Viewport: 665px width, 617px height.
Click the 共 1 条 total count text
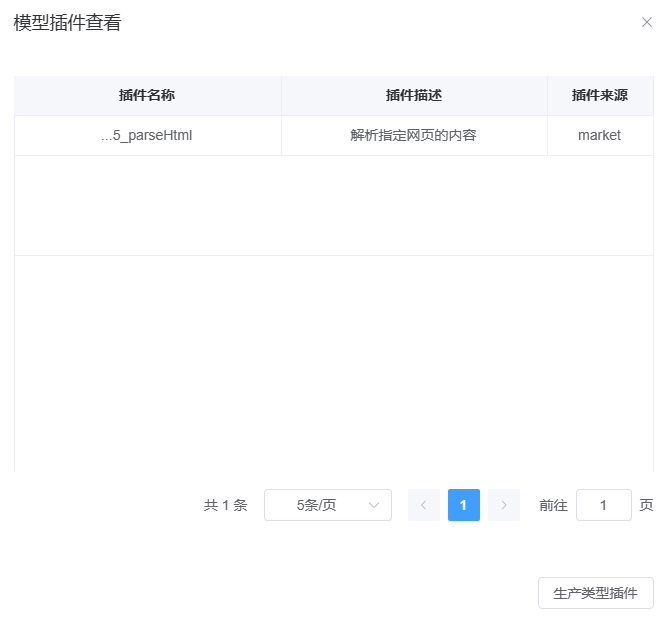pyautogui.click(x=225, y=505)
